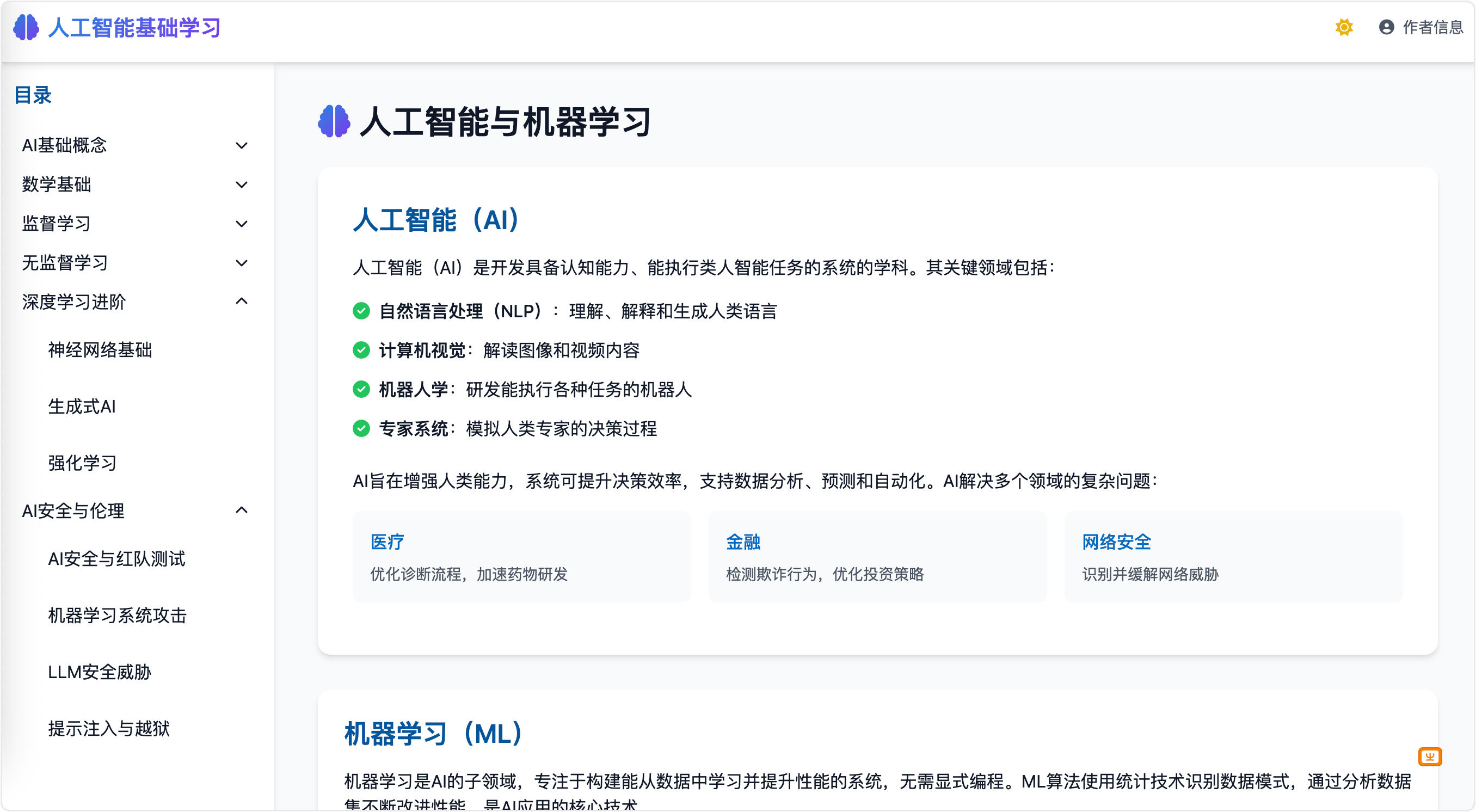Expand the 数学基础 sidebar section
Viewport: 1476px width, 812px height.
tap(242, 184)
